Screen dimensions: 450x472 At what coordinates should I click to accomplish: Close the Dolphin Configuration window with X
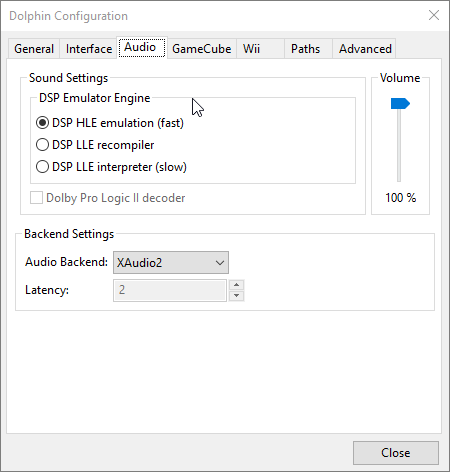tap(434, 15)
